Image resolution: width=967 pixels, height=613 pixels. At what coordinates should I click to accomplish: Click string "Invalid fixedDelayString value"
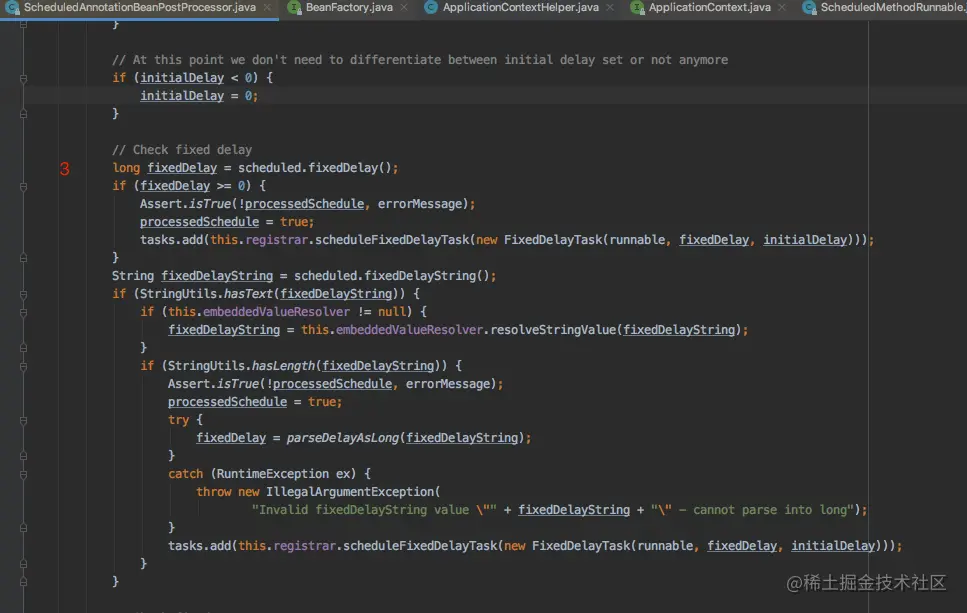tap(373, 510)
